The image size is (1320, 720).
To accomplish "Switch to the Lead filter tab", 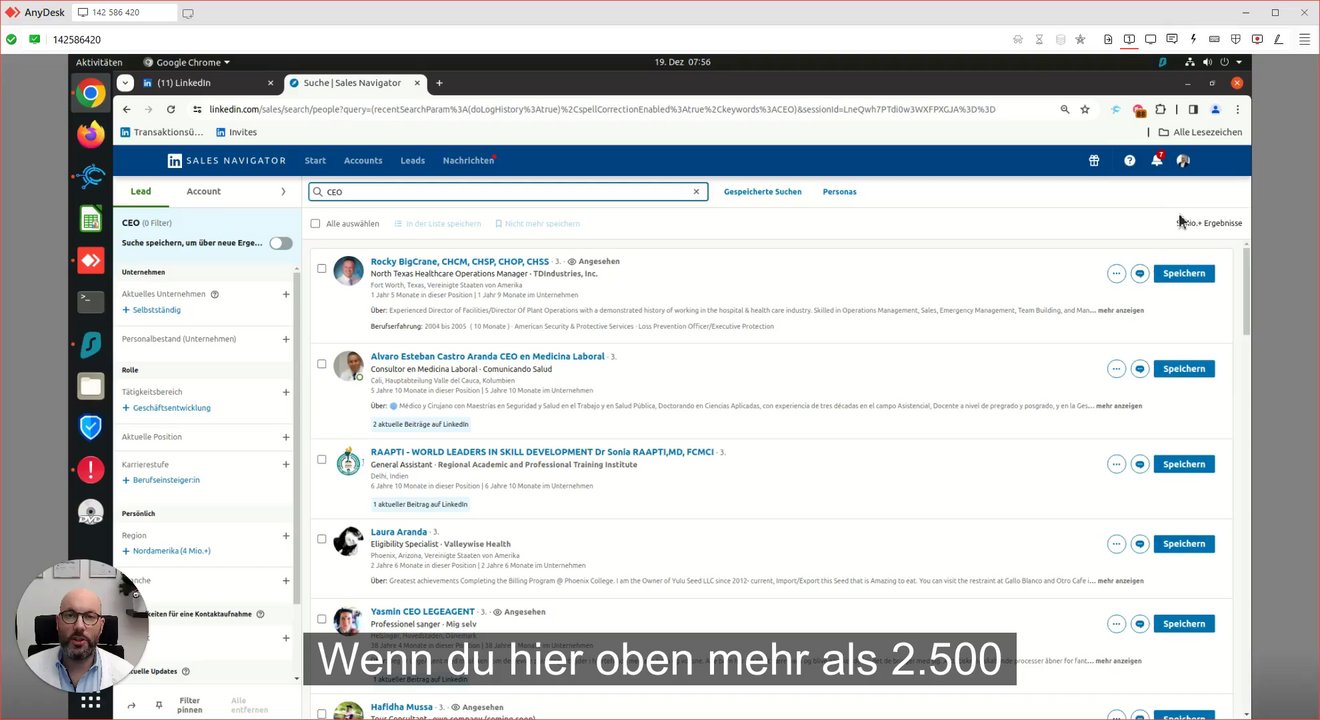I will [141, 191].
